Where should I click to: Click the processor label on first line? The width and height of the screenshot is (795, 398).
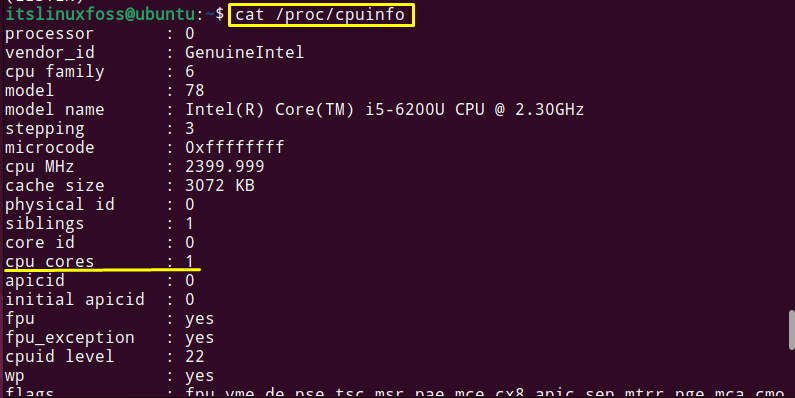[x=49, y=34]
